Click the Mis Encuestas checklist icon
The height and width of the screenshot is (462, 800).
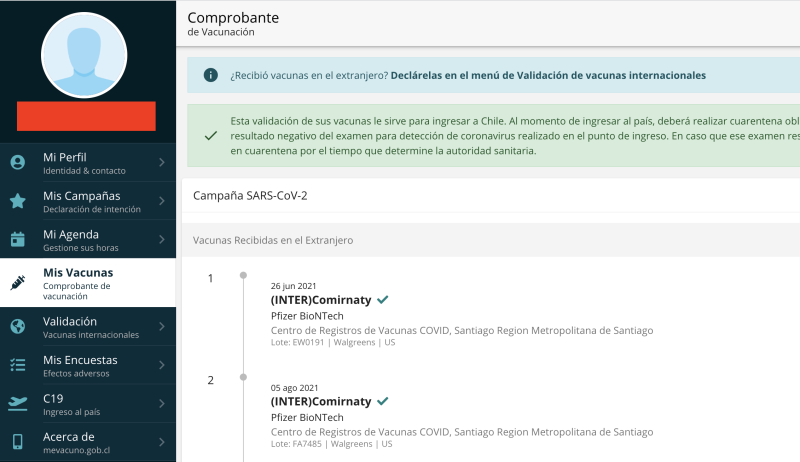click(18, 365)
